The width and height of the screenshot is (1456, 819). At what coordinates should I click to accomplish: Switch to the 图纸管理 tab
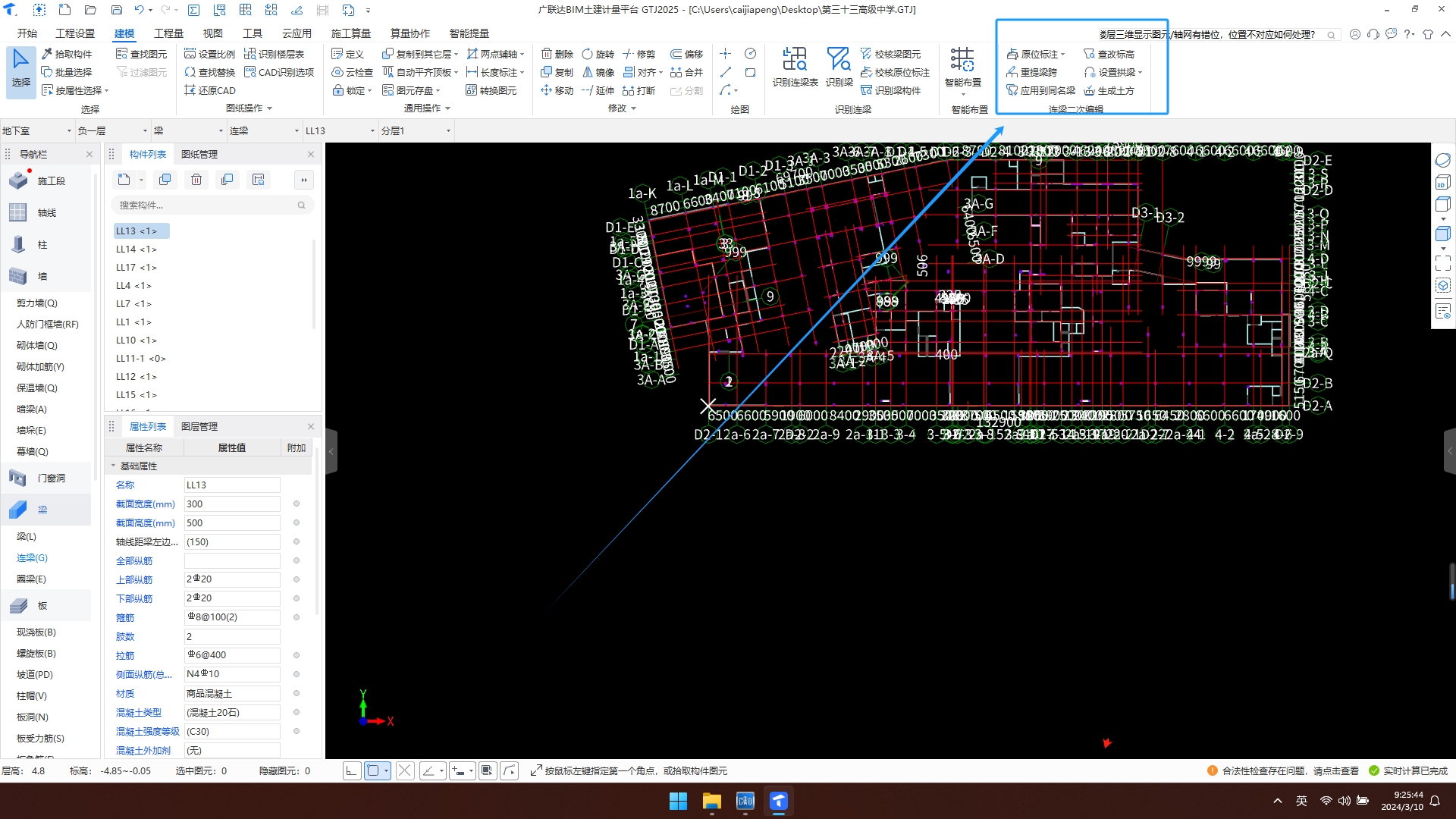[199, 154]
